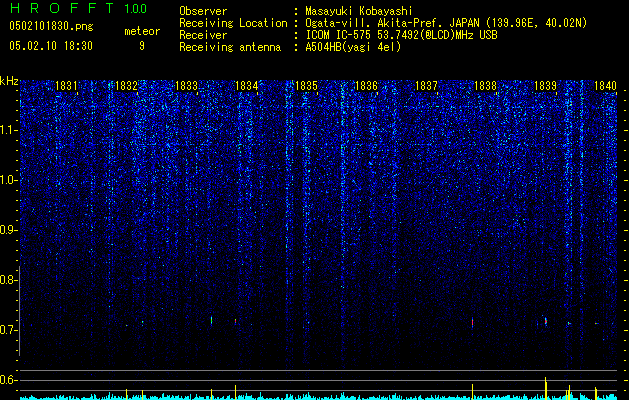Click the 1833 time marker

tap(187, 86)
